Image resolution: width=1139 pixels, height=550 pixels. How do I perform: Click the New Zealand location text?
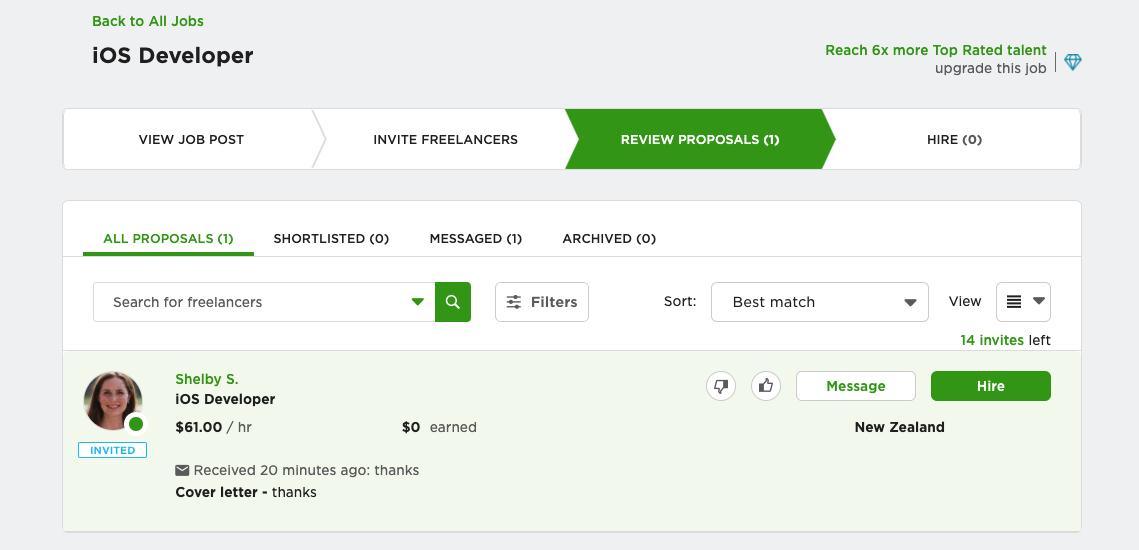click(x=899, y=427)
